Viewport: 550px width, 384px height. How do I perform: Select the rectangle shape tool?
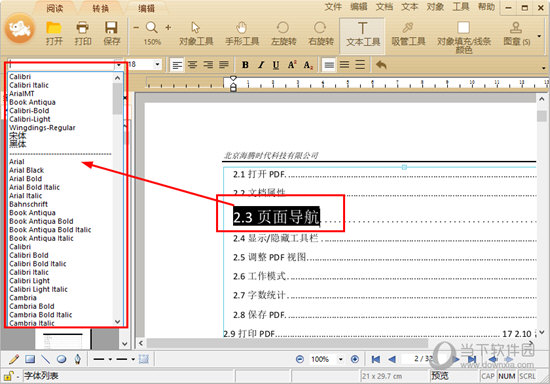[x=30, y=359]
